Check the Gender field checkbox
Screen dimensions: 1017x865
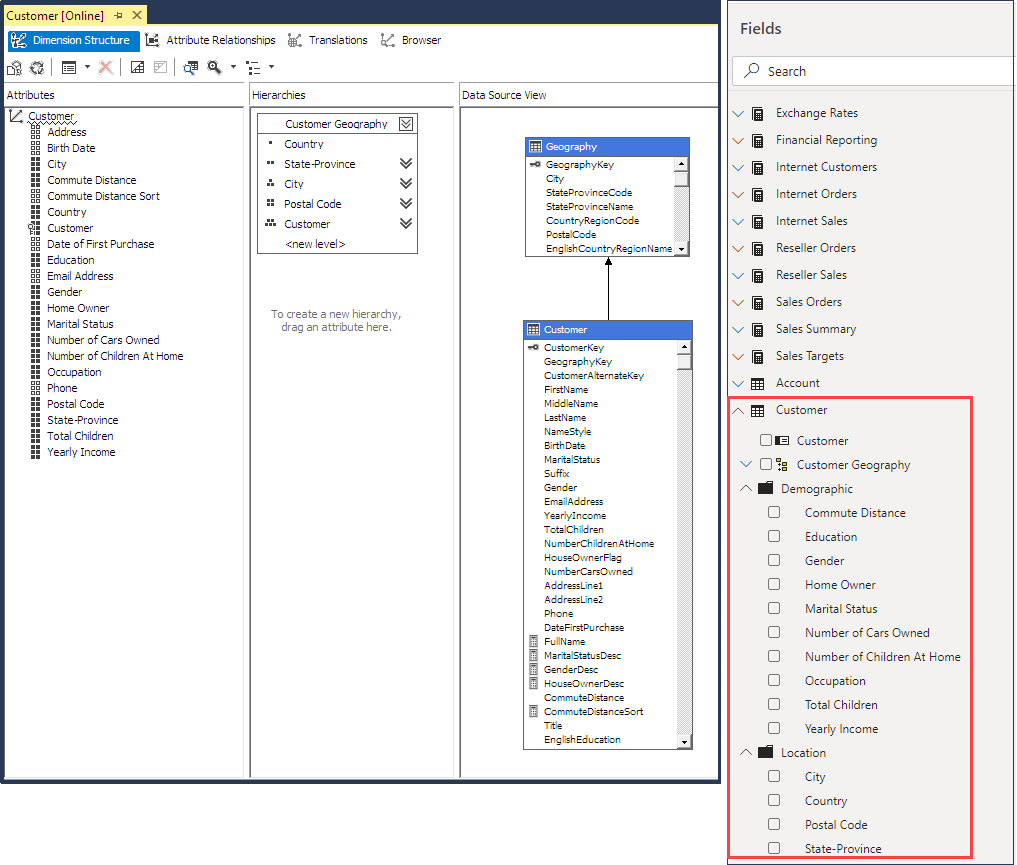tap(774, 560)
